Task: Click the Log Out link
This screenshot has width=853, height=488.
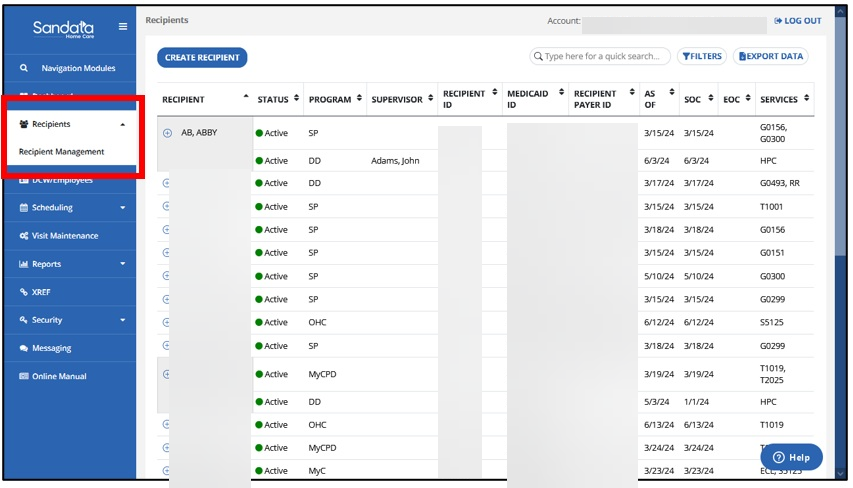Action: tap(798, 21)
